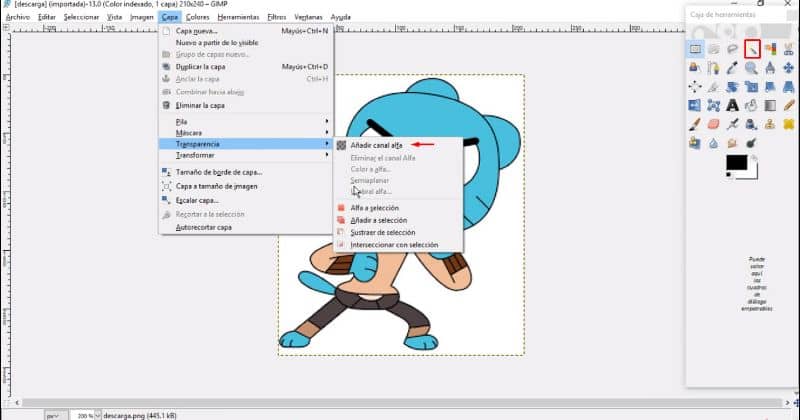Screen dimensions: 800x420
Task: Select the Clone stamp tool
Action: click(770, 124)
